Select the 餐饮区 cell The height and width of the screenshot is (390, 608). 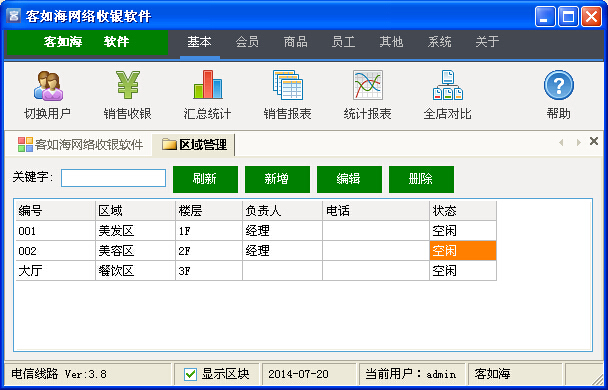tap(135, 271)
